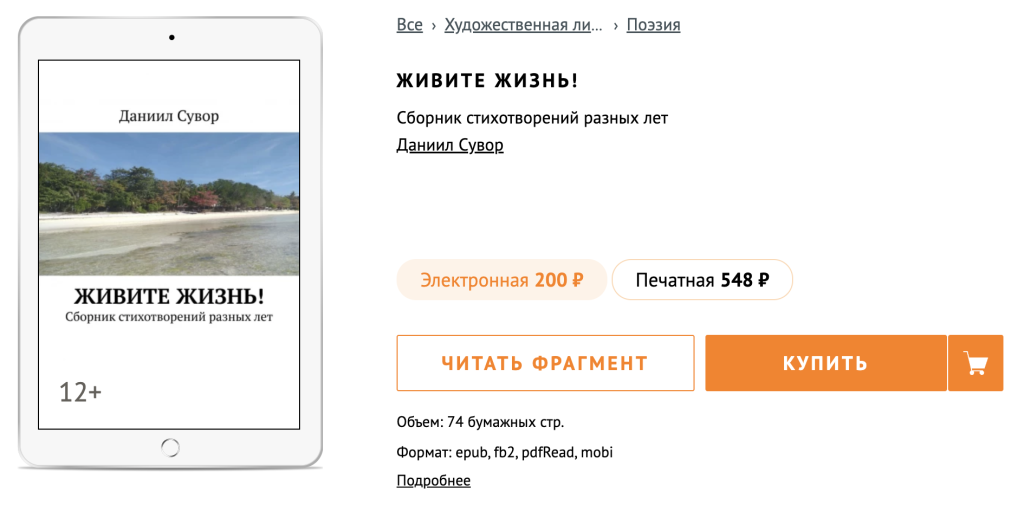This screenshot has width=1024, height=505.
Task: Click the cover title ЖИВИТЕ ЖИЗНЬ!
Action: (x=169, y=297)
